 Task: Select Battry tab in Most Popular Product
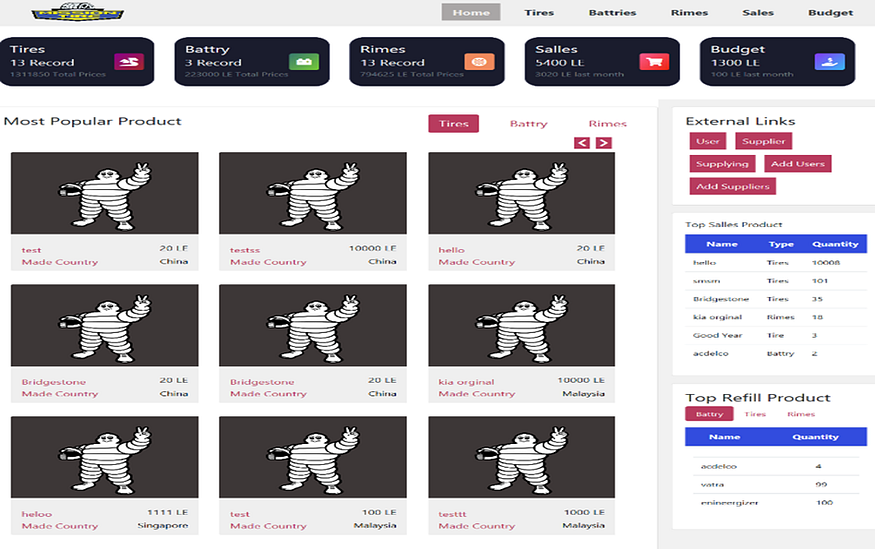click(528, 123)
